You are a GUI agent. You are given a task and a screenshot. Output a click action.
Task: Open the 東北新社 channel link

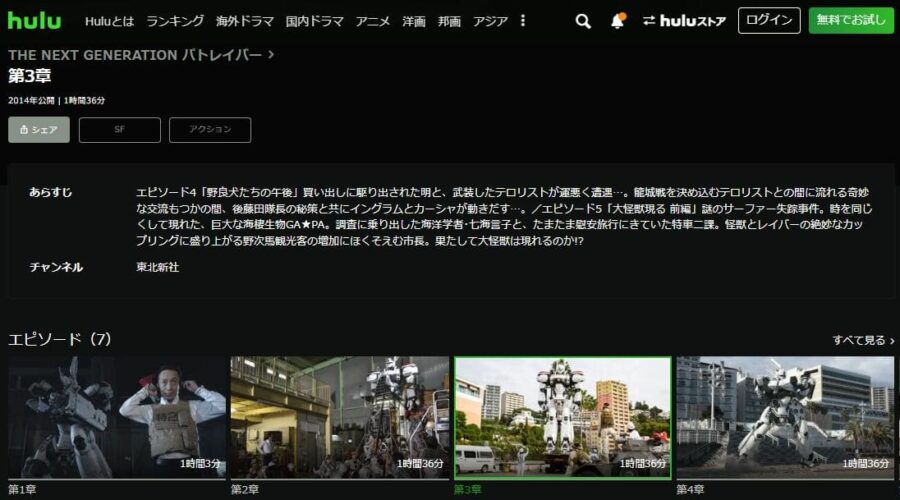tap(158, 267)
